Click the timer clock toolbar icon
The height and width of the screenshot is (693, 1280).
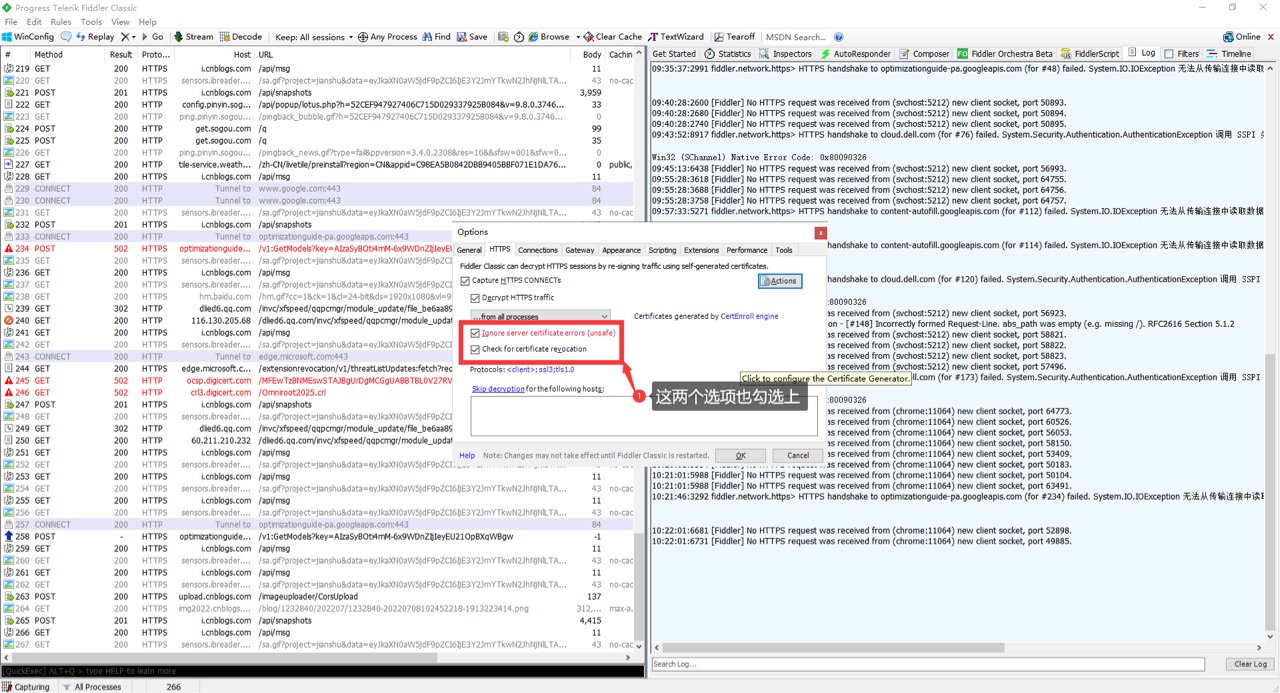pos(518,37)
